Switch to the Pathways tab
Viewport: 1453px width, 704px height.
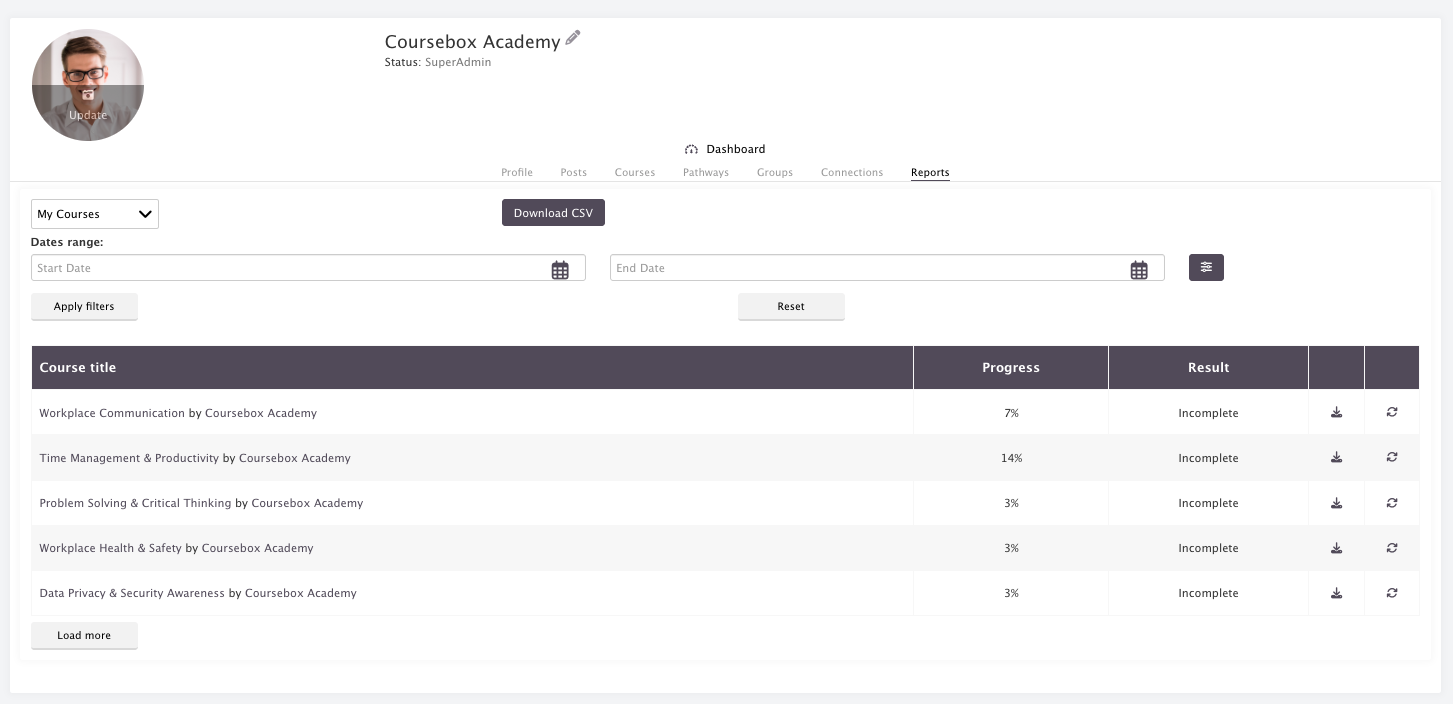[x=706, y=172]
